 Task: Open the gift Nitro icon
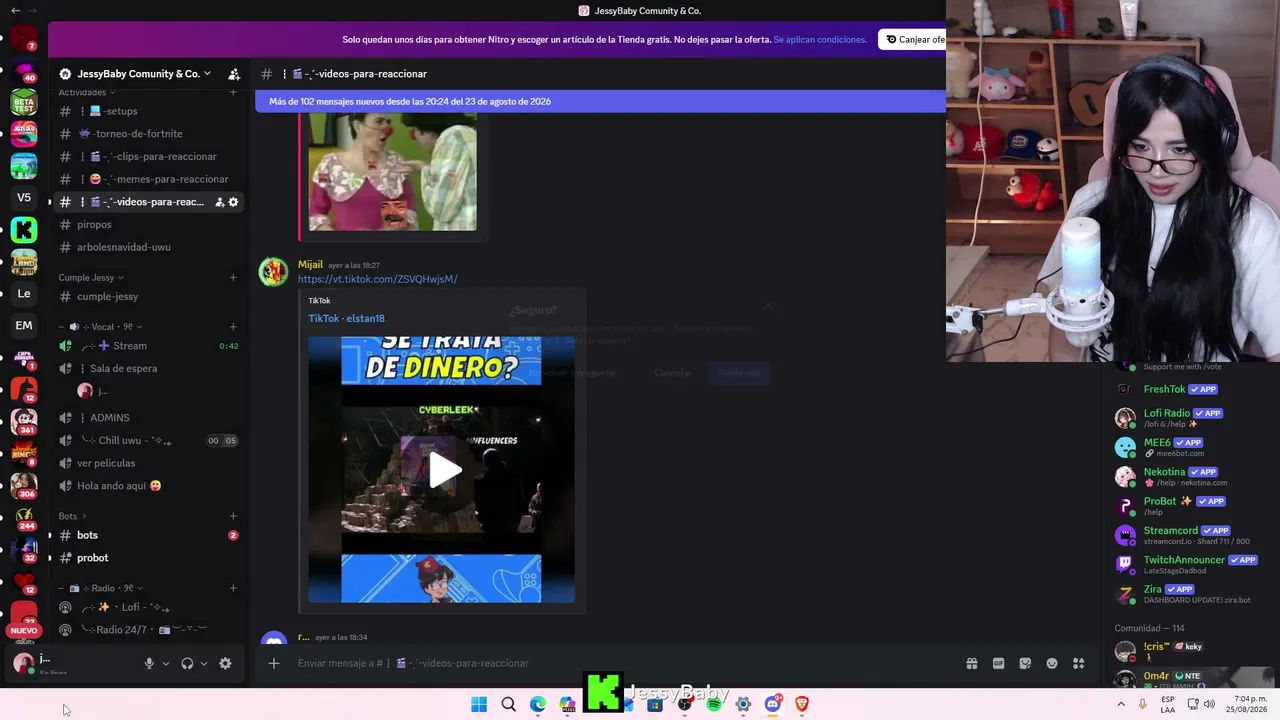(971, 663)
